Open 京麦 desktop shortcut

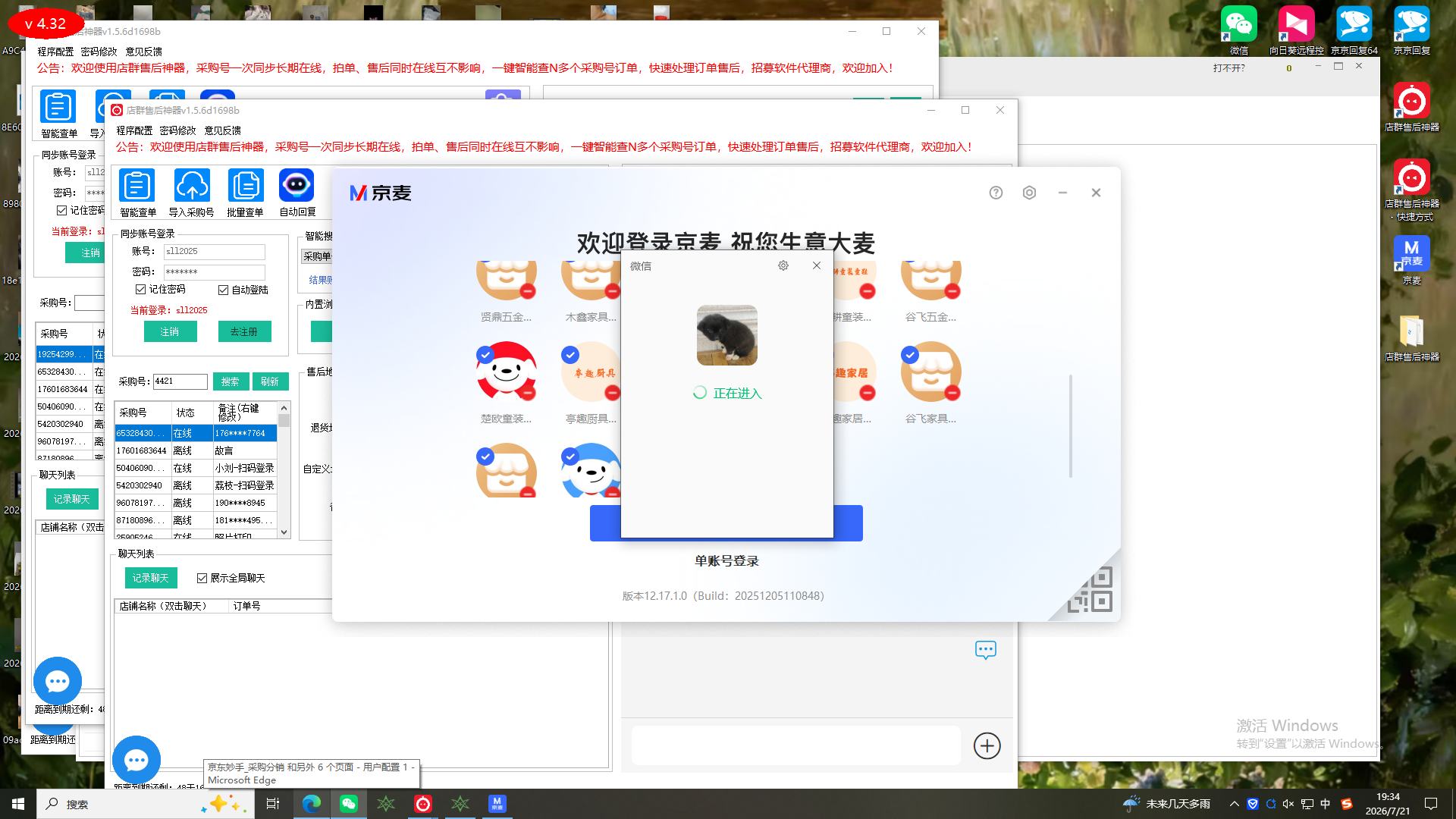coord(1412,259)
